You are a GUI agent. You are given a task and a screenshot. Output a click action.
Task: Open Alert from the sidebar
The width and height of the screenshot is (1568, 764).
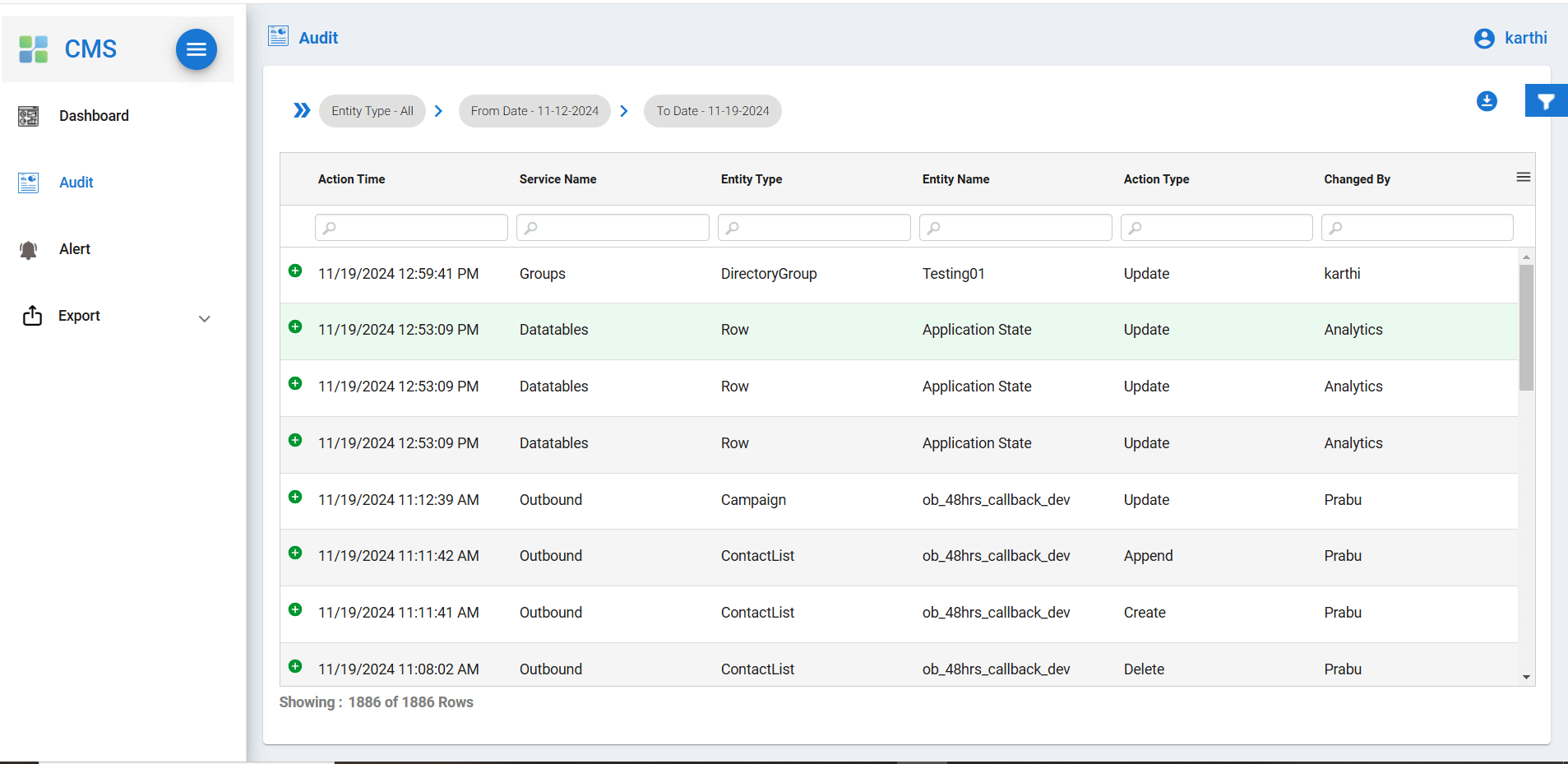click(75, 249)
